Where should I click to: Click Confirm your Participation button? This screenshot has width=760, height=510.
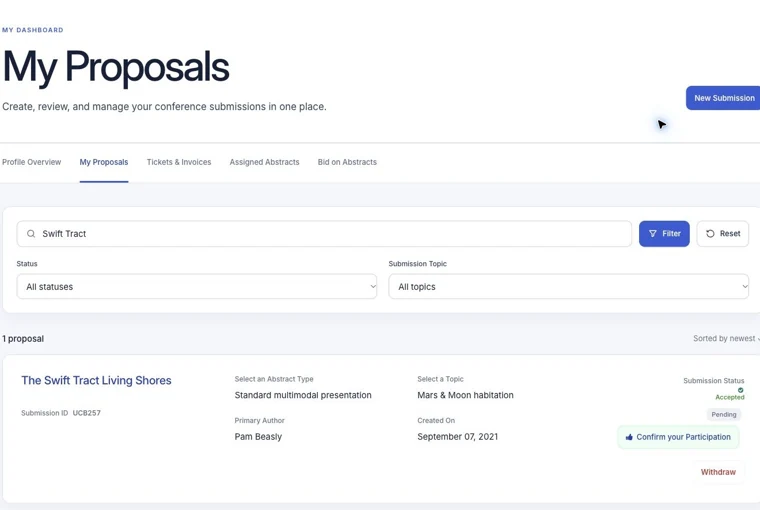pyautogui.click(x=678, y=437)
